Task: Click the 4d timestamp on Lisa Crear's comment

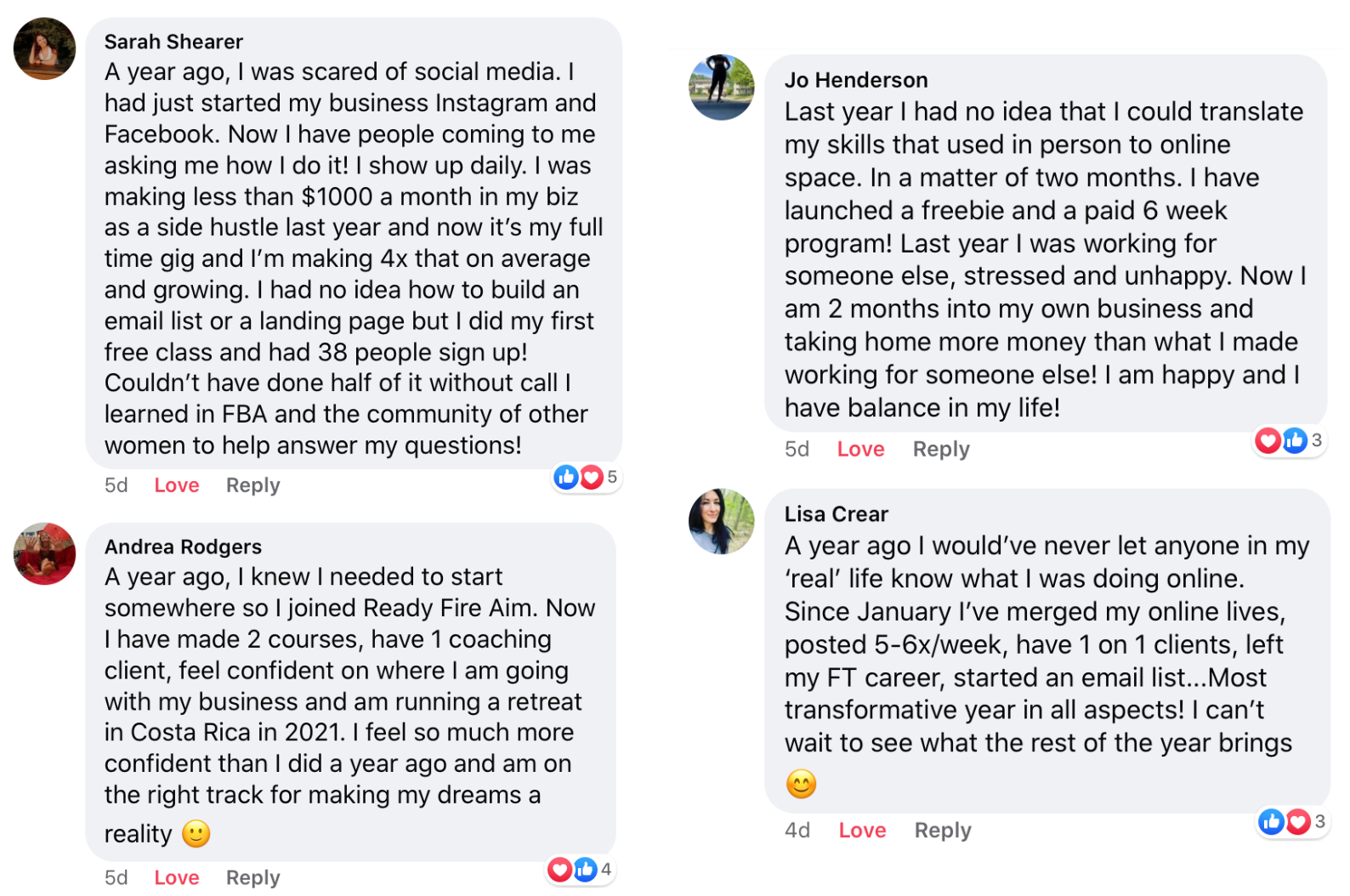Action: point(797,830)
